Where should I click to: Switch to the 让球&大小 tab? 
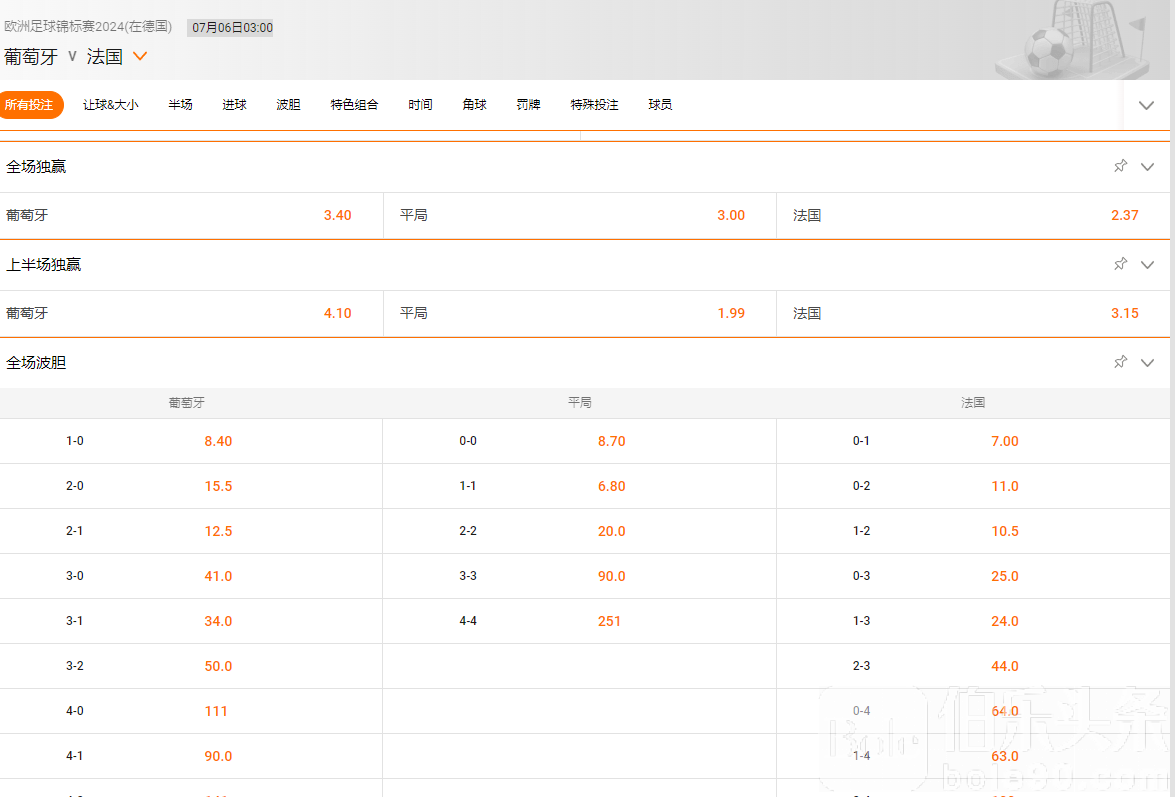tap(110, 105)
